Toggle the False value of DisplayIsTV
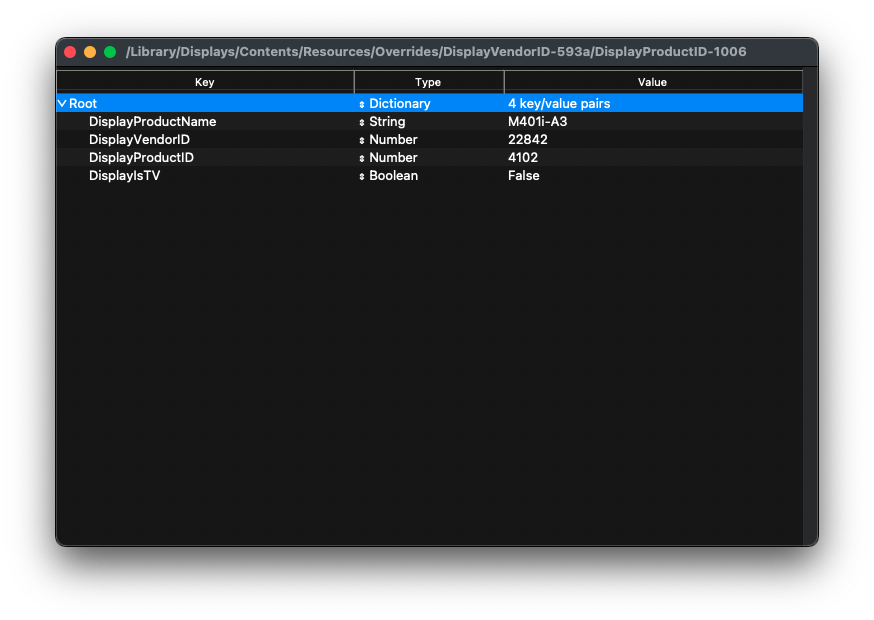 pyautogui.click(x=523, y=176)
